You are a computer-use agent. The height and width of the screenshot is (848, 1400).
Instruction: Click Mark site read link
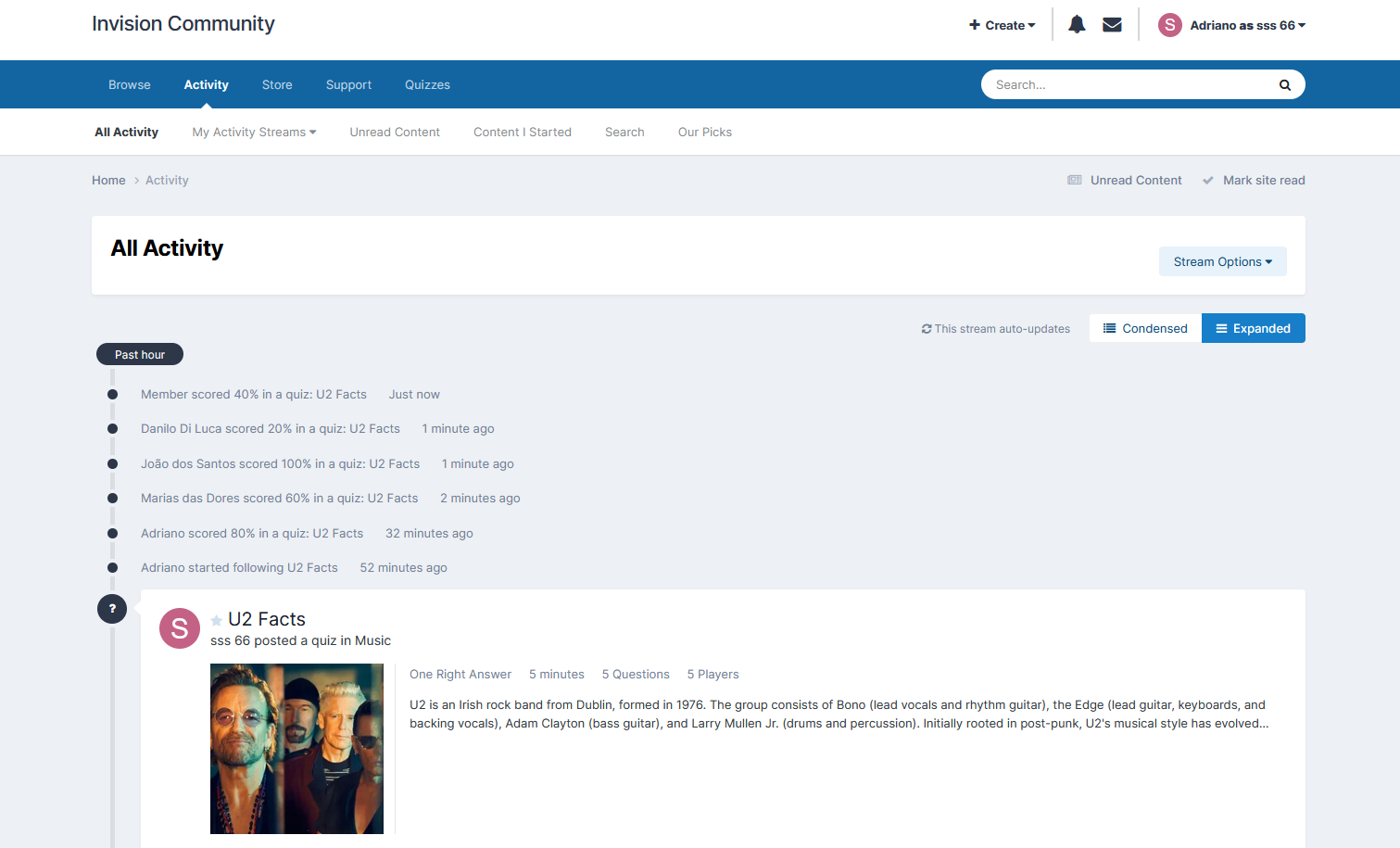[x=1254, y=181]
